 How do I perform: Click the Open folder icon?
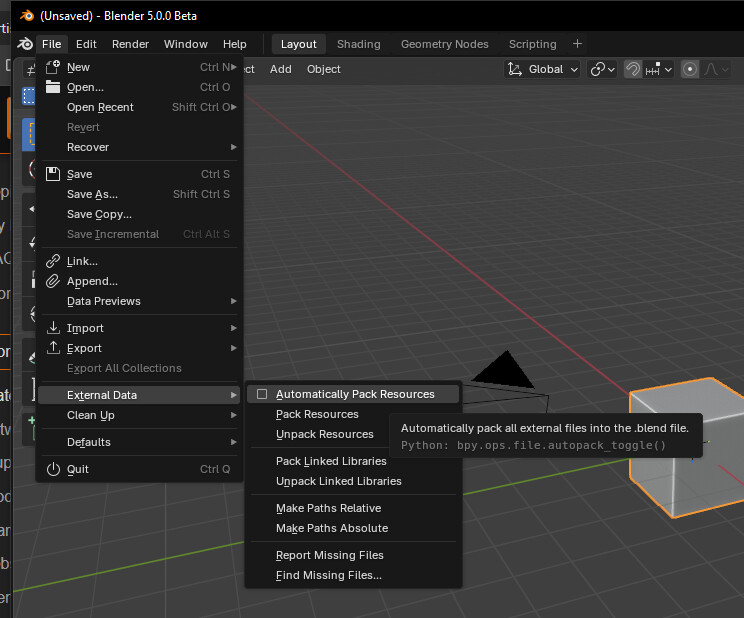click(x=53, y=87)
